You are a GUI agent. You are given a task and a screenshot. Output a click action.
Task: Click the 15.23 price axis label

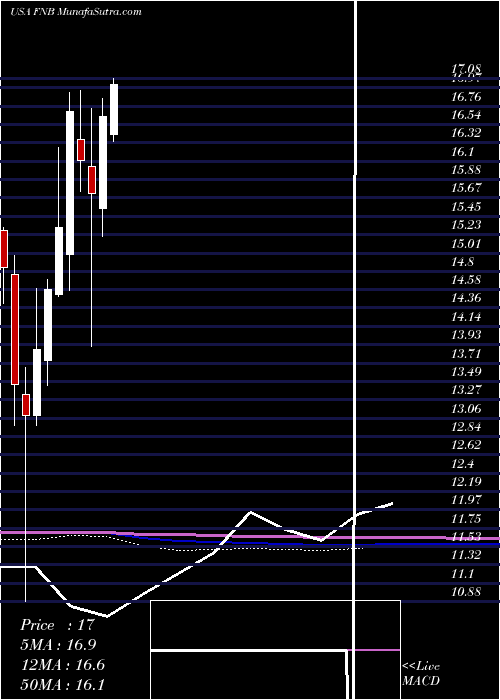466,225
